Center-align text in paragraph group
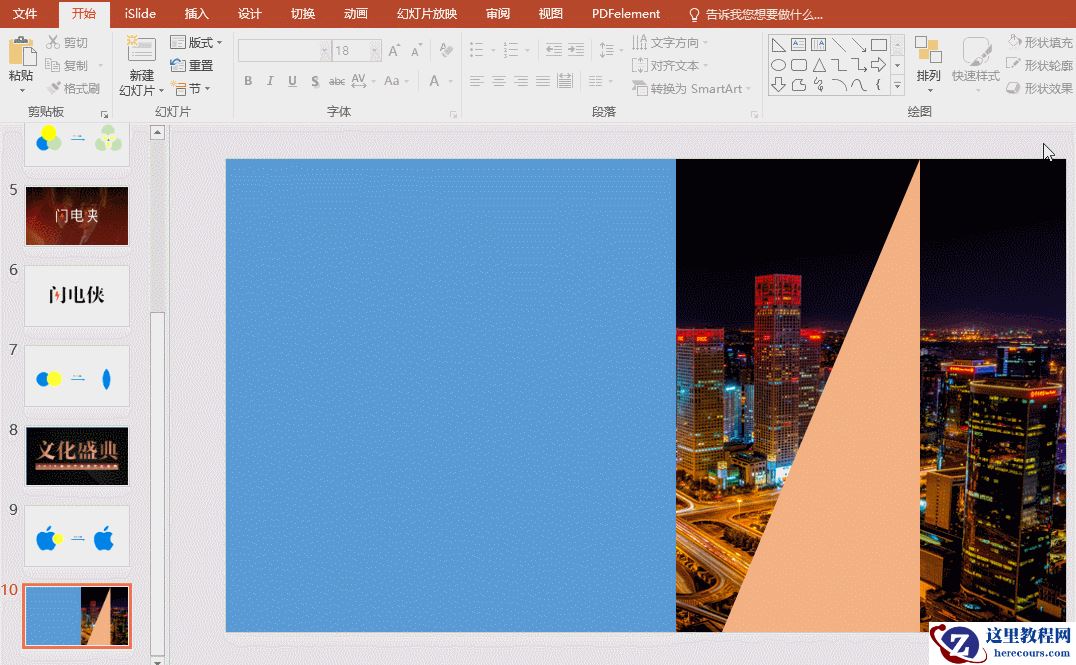The height and width of the screenshot is (665, 1076). point(499,81)
